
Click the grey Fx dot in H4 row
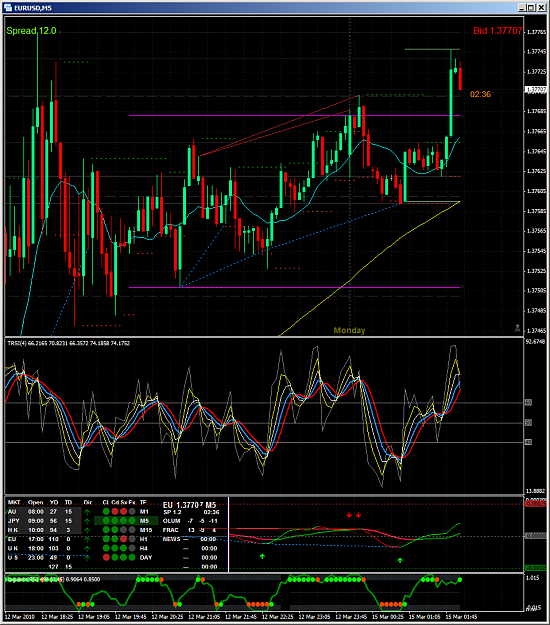click(x=132, y=548)
